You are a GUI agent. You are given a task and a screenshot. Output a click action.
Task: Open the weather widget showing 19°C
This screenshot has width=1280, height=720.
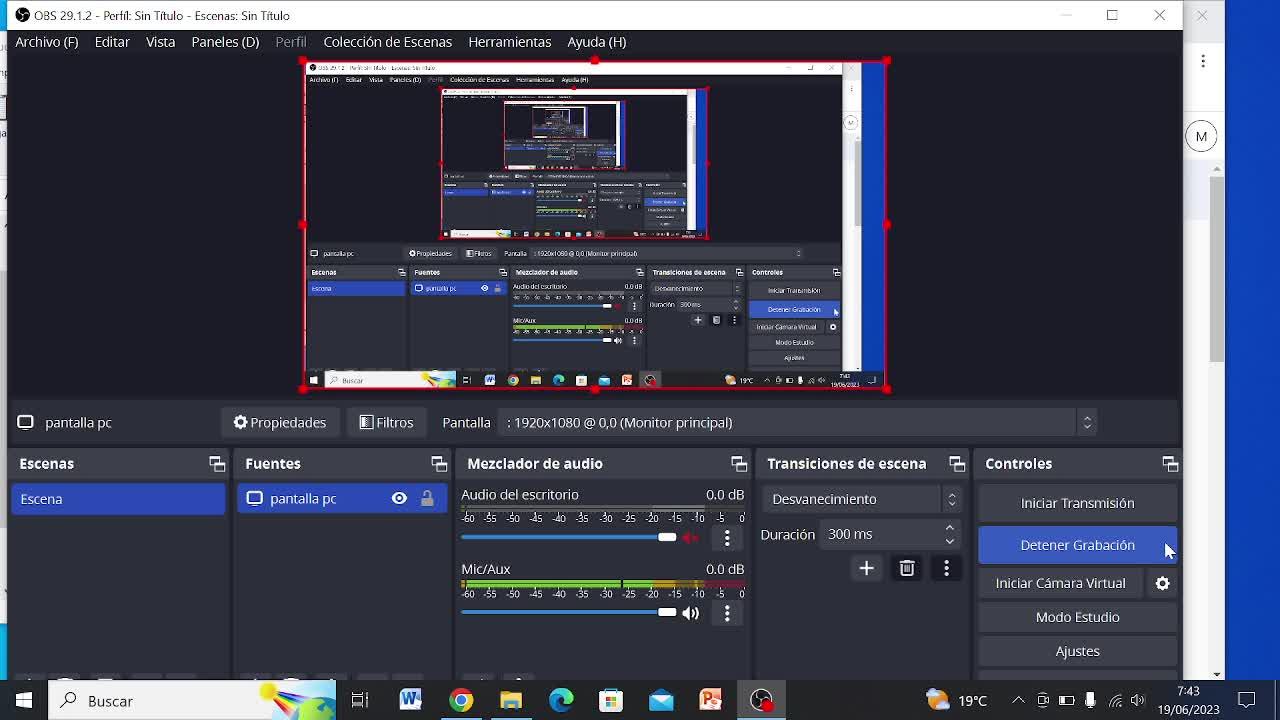point(957,701)
